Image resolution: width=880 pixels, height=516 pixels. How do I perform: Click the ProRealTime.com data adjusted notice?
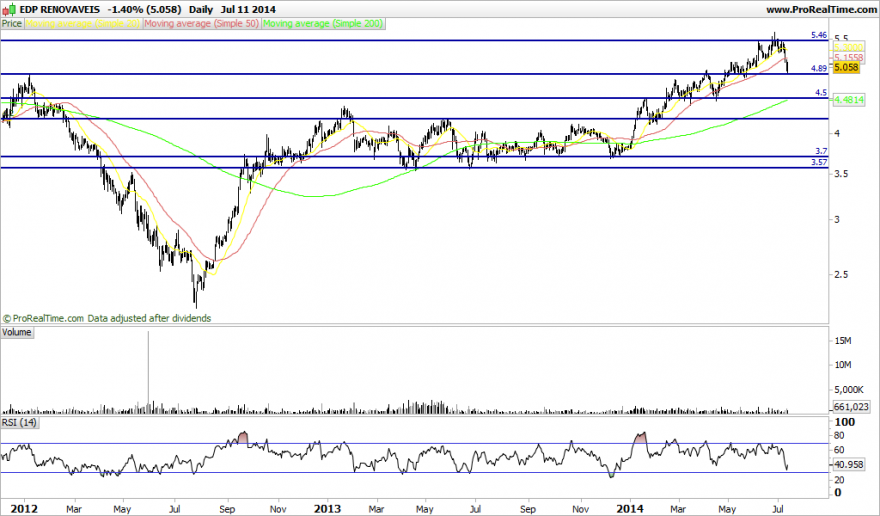pos(107,318)
